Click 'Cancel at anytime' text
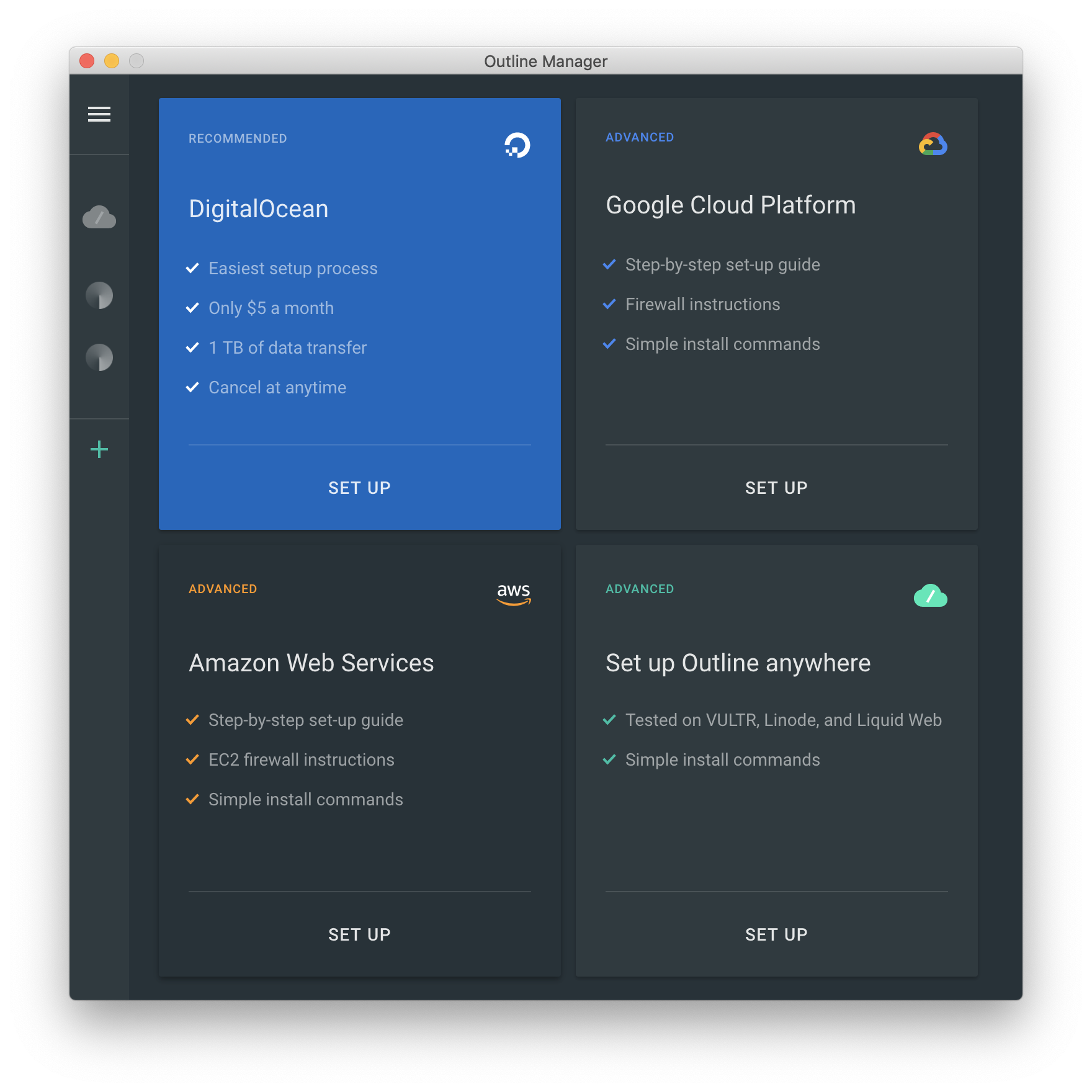 pos(277,388)
